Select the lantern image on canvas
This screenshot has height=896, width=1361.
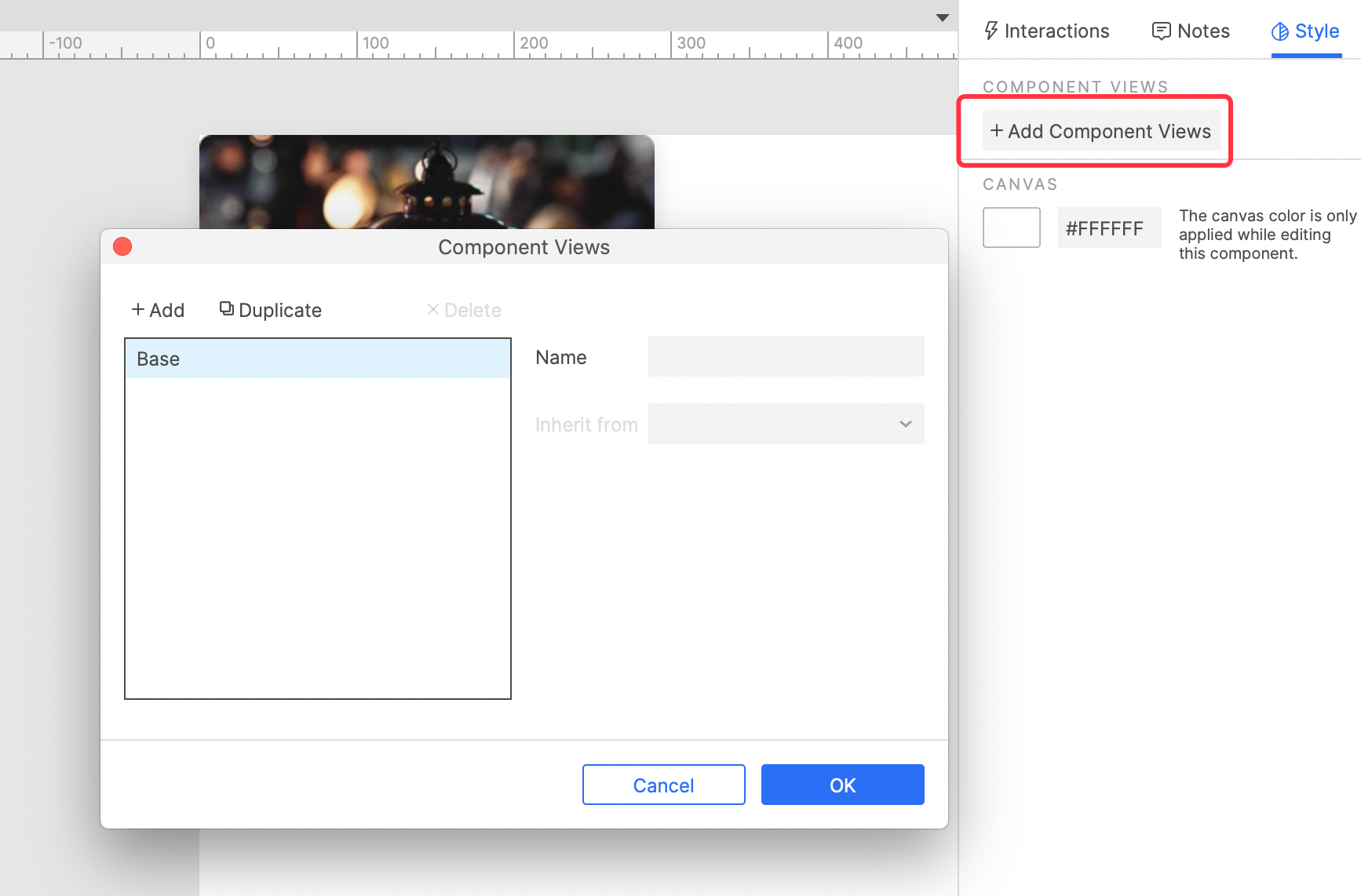pyautogui.click(x=426, y=181)
